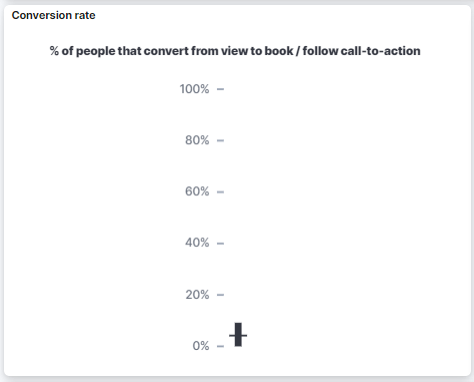
Task: Click the tick mark beside 60%
Action: pos(220,192)
